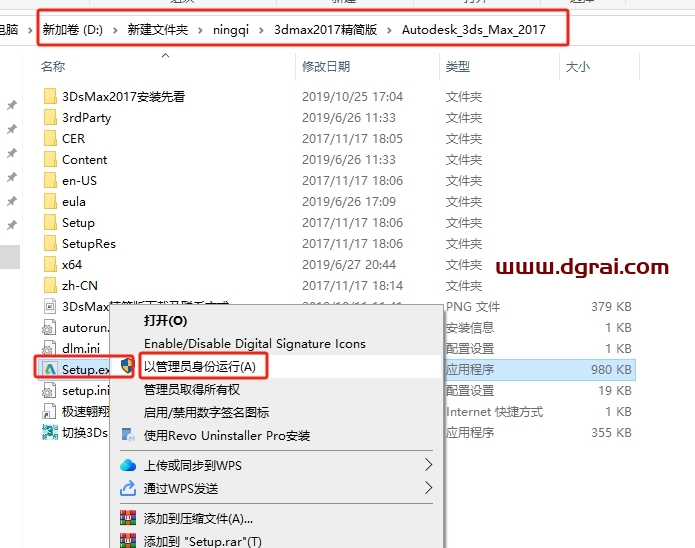Image resolution: width=695 pixels, height=548 pixels.
Task: Click the setup.ini file icon
Action: [x=49, y=391]
